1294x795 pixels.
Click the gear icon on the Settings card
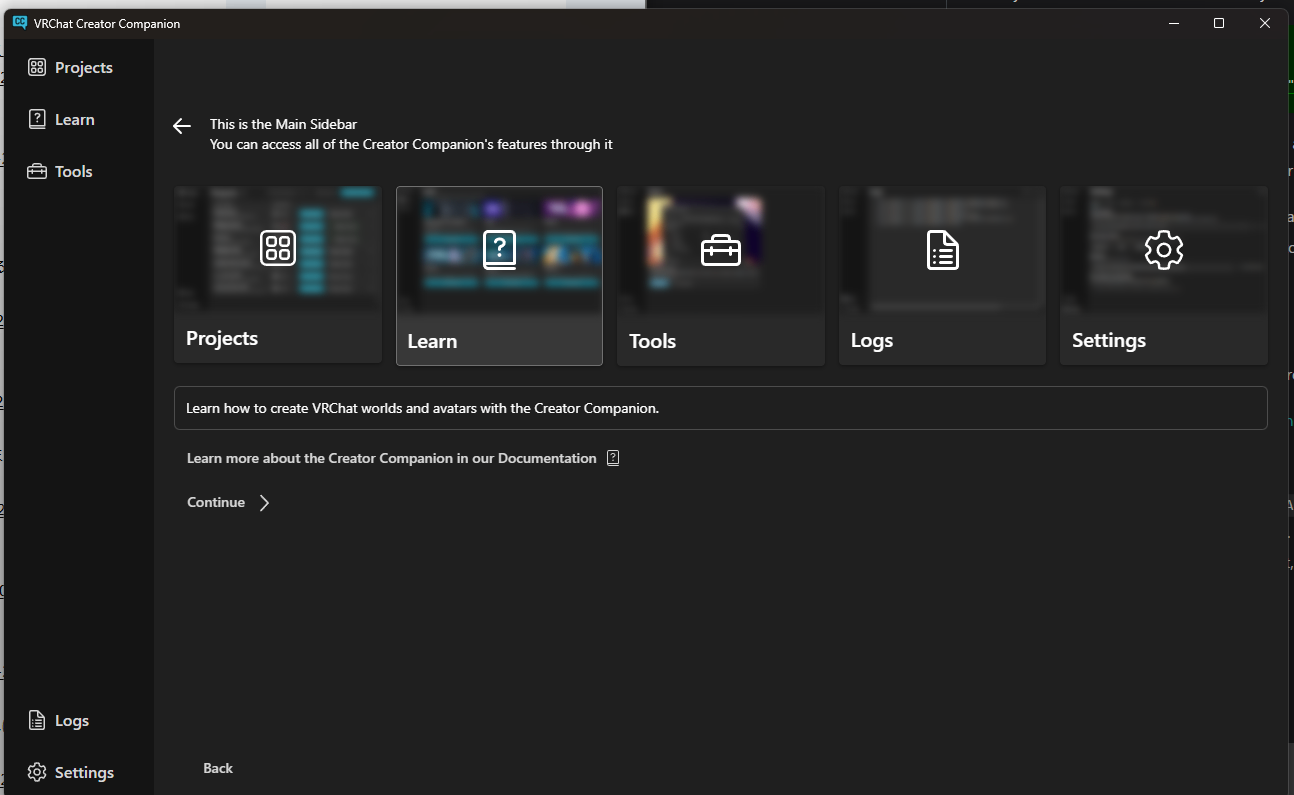(x=1164, y=250)
